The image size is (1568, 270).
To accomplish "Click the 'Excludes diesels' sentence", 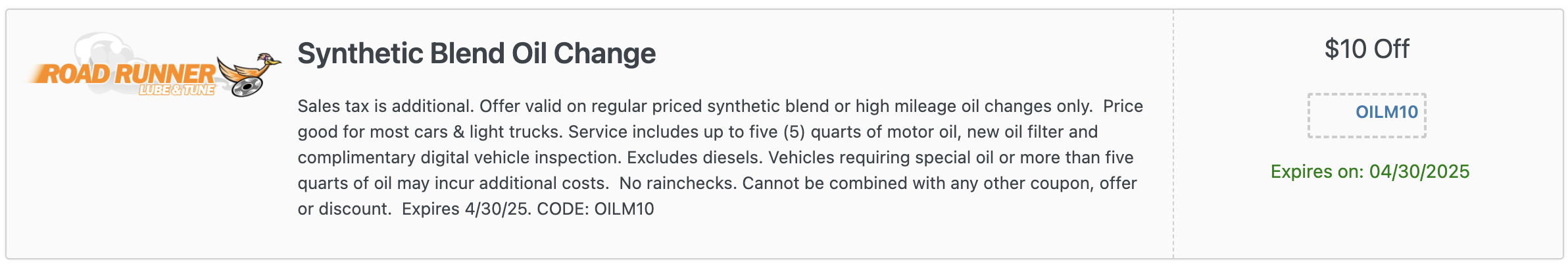I will click(695, 157).
